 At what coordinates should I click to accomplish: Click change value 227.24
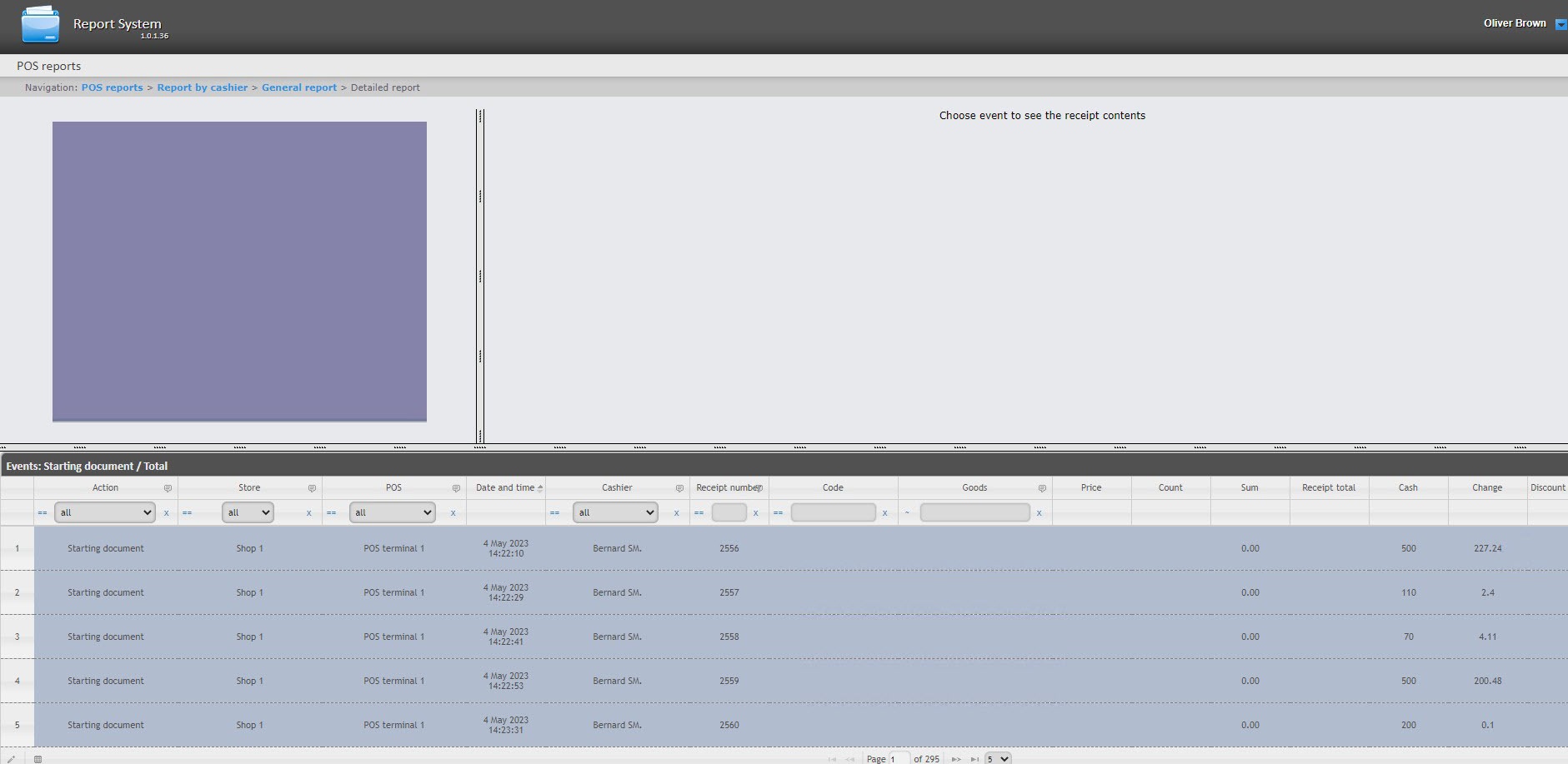tap(1488, 548)
